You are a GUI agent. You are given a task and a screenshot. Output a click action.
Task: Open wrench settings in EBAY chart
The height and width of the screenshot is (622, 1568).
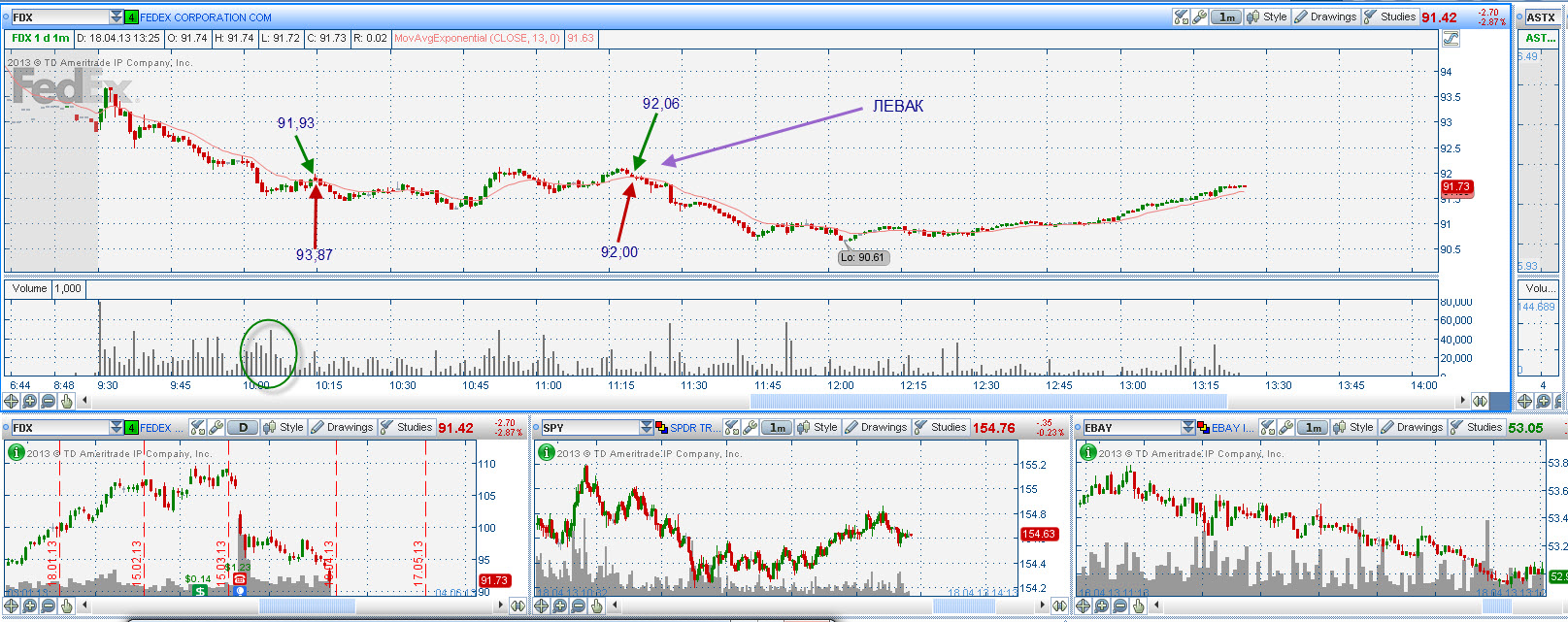pos(1285,427)
